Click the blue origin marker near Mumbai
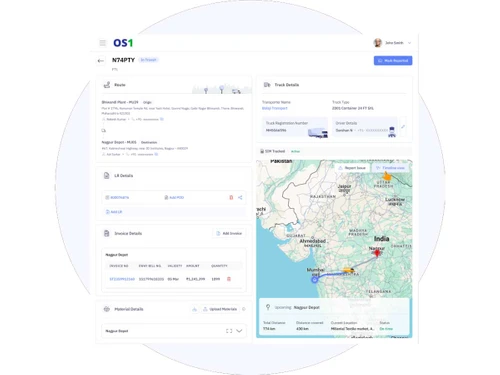Image resolution: width=500 pixels, height=375 pixels. pyautogui.click(x=314, y=280)
